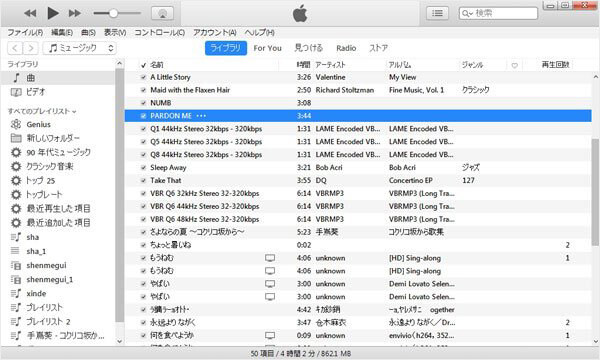Open the 新しいフォルダー folder icon
Image resolution: width=600 pixels, height=360 pixels.
click(16, 138)
